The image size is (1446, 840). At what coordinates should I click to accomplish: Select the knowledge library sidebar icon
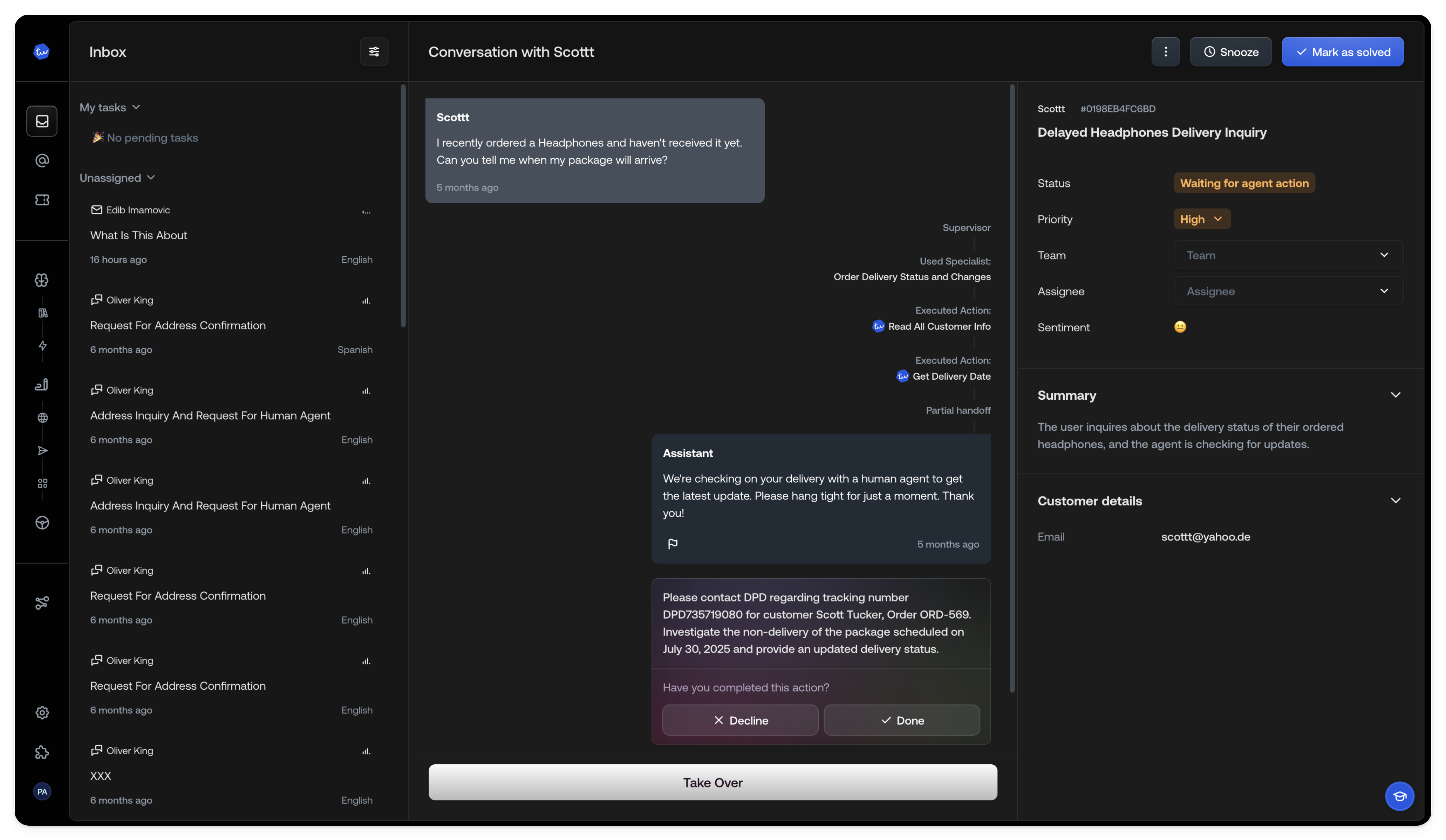coord(42,313)
